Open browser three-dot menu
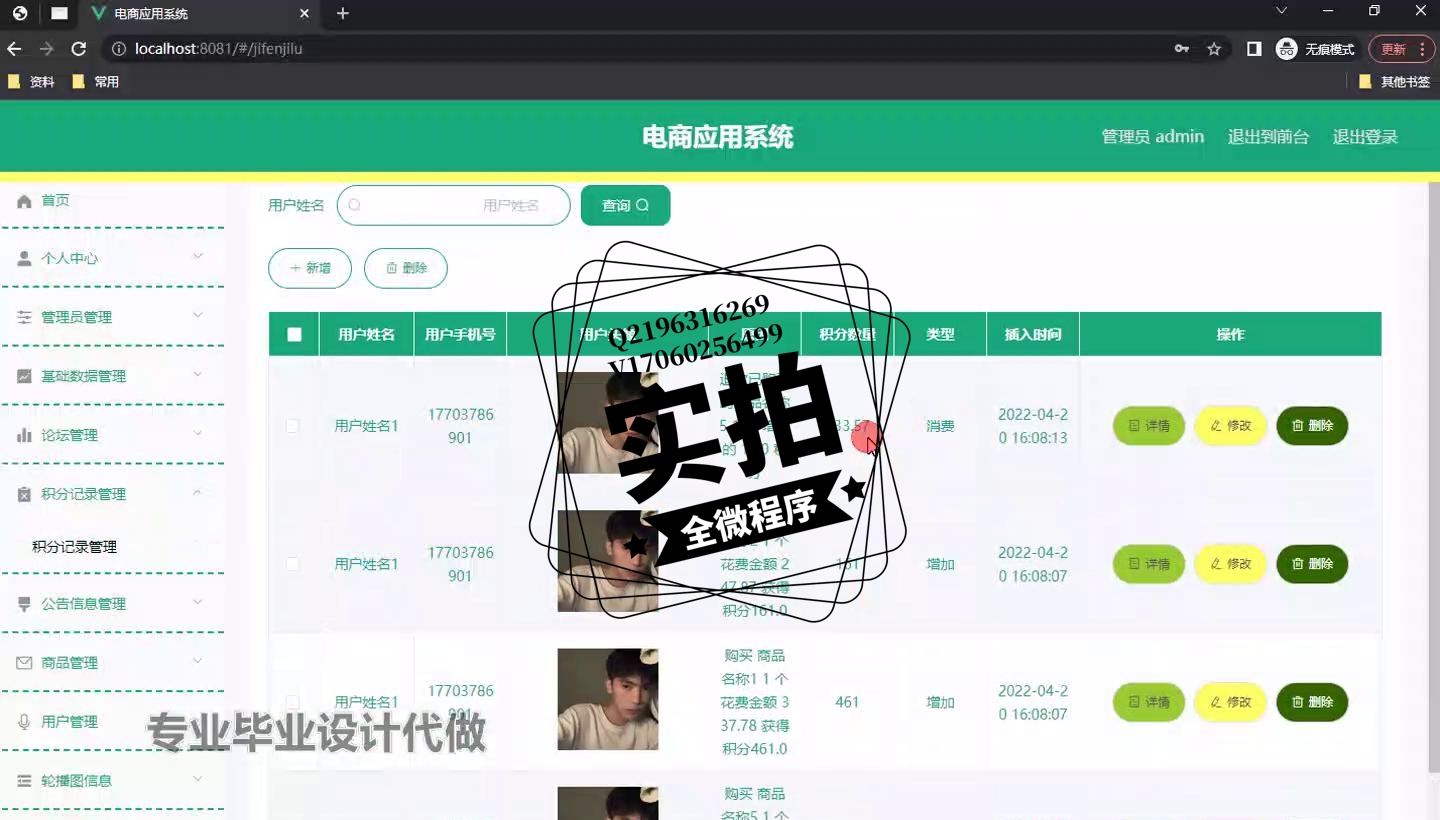This screenshot has height=820, width=1440. [x=1422, y=49]
